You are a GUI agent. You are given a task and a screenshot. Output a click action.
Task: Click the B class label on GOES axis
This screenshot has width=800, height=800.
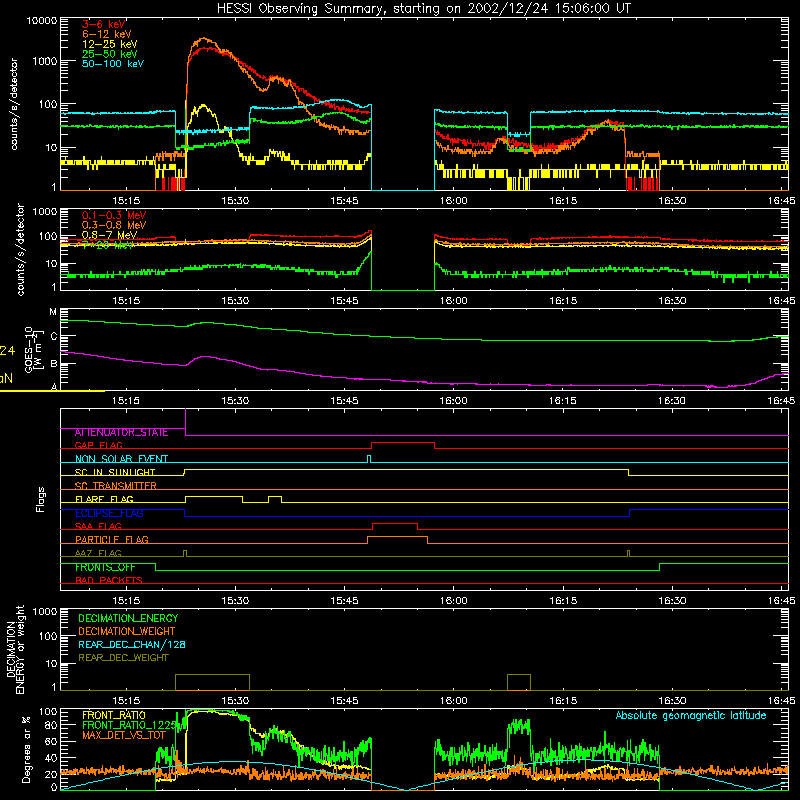pos(54,364)
